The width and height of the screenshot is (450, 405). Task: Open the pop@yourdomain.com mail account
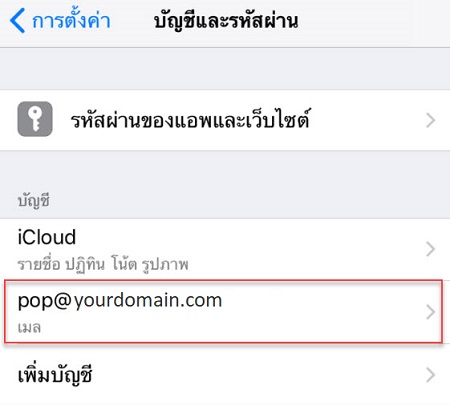pos(223,312)
